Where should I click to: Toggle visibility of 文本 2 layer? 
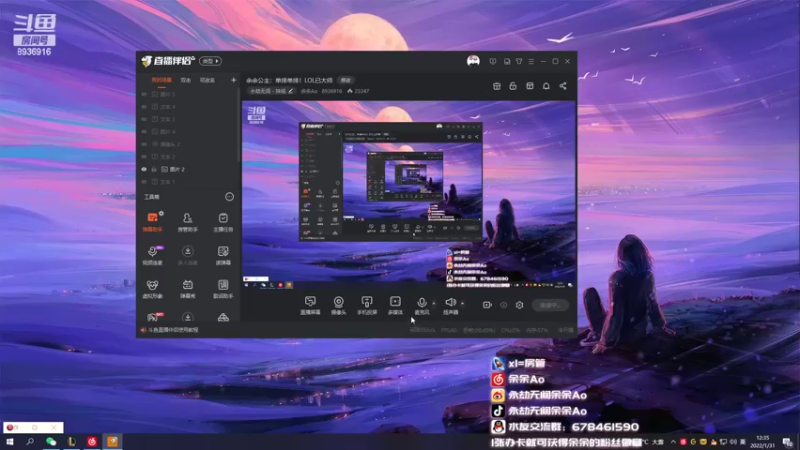[144, 157]
